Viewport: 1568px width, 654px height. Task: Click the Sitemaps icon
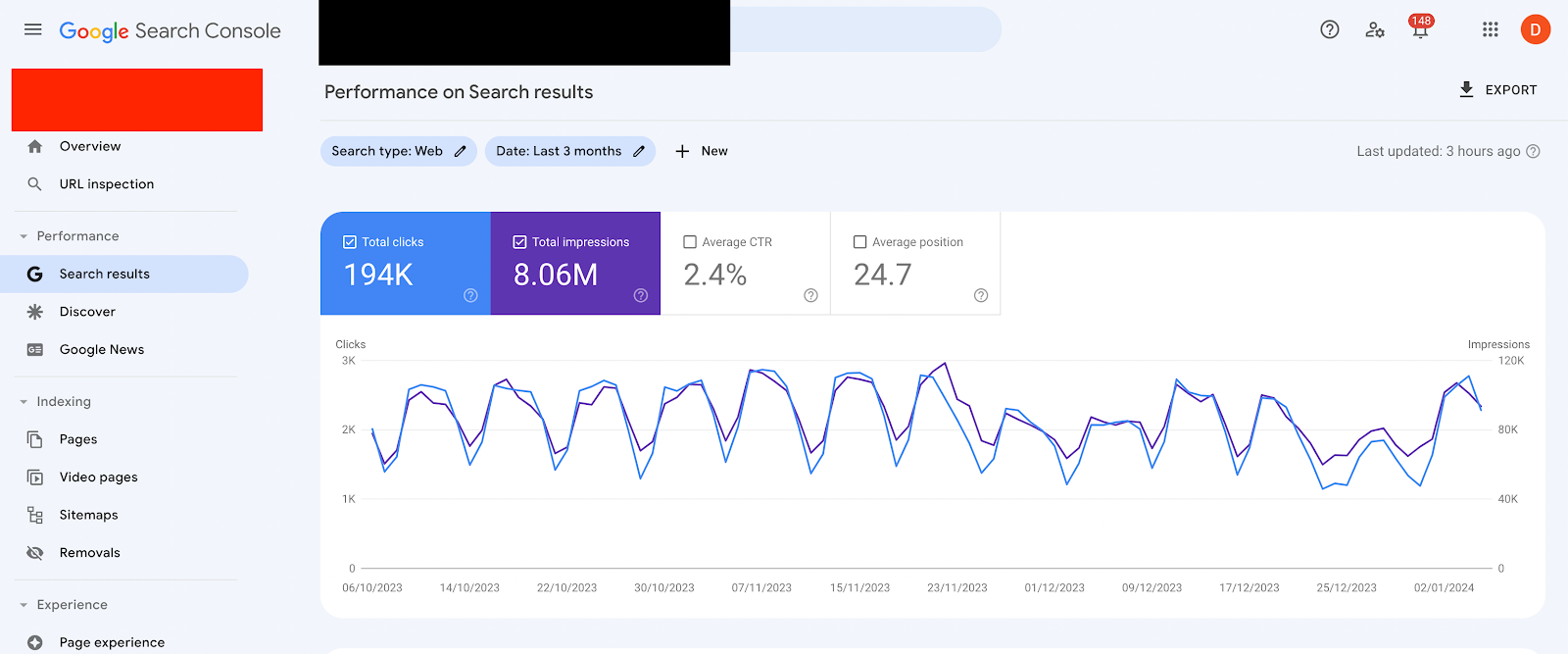pos(35,515)
